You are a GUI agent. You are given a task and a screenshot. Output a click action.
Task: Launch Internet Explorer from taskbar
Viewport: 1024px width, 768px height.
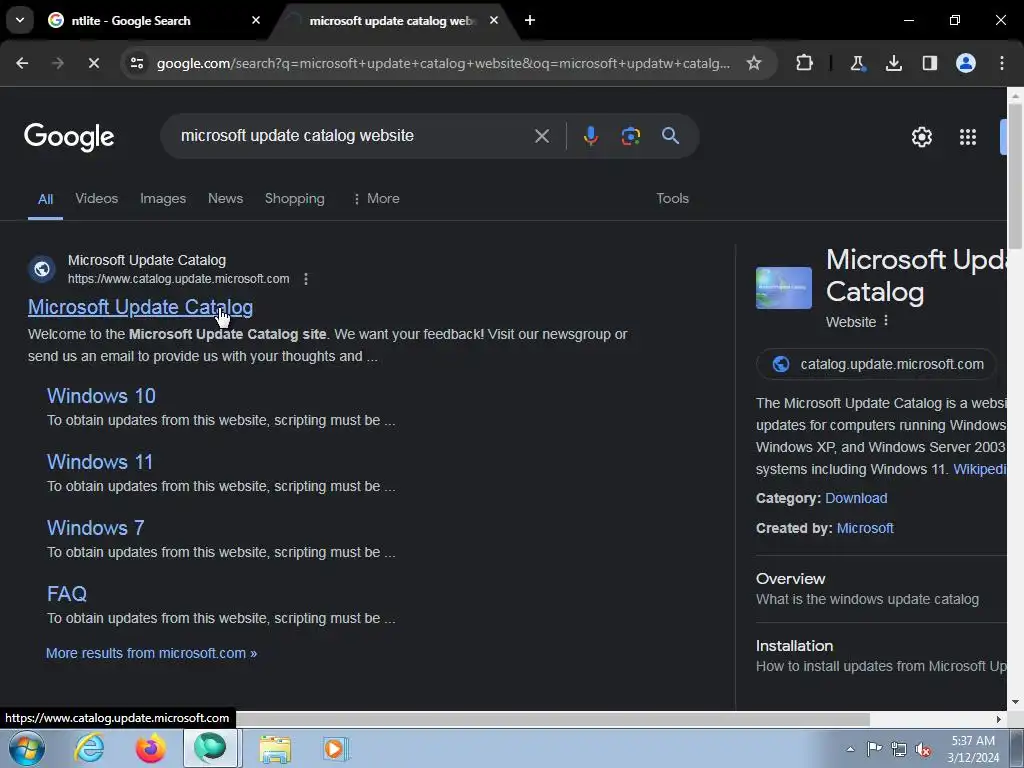pos(89,748)
